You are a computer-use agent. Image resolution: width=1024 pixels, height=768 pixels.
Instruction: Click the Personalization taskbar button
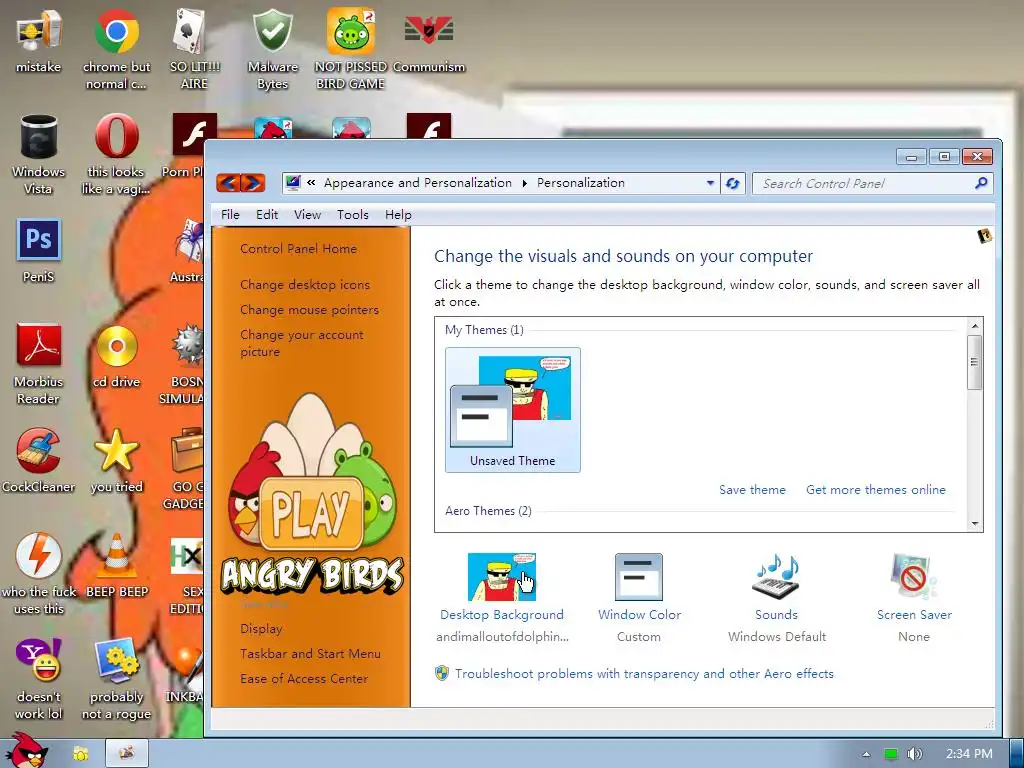(127, 753)
